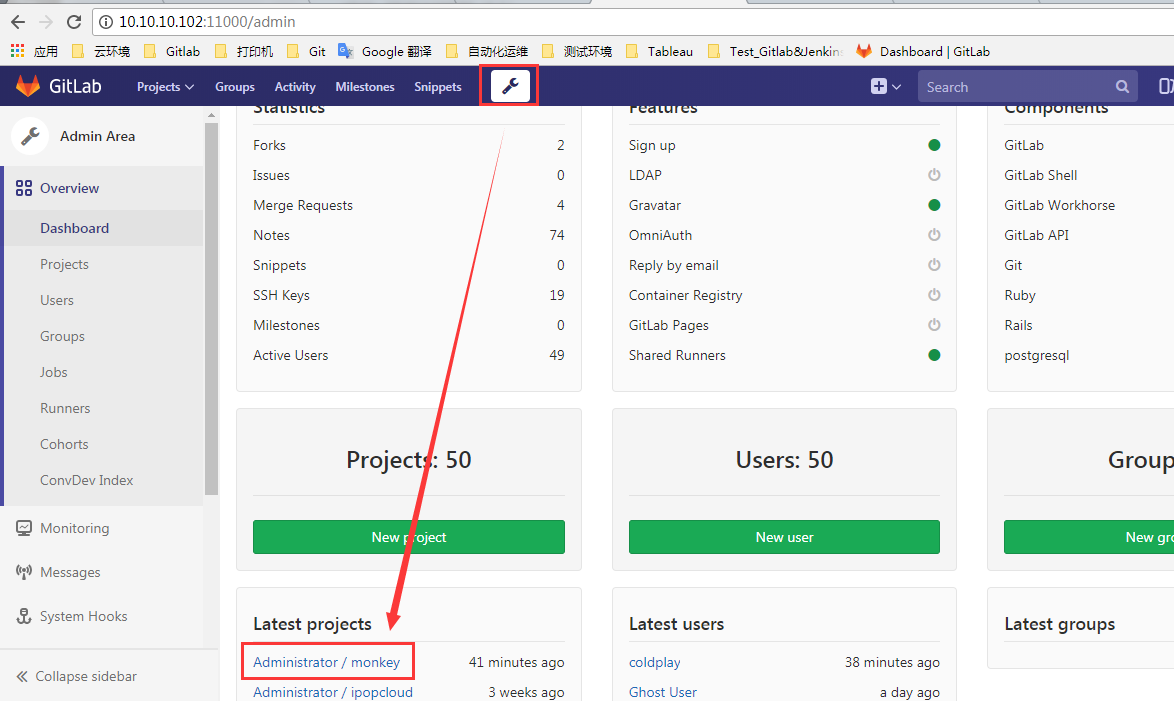Screen dimensions: 1174x701
Task: Click the Projects: 50 heading
Action: point(409,459)
